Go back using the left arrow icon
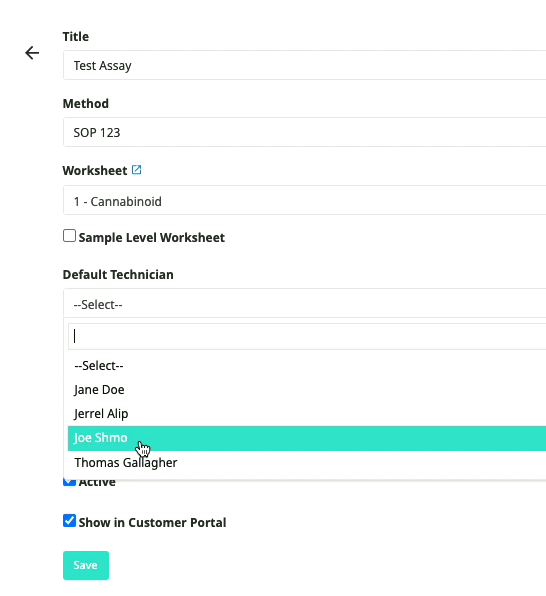The width and height of the screenshot is (546, 596). click(32, 53)
